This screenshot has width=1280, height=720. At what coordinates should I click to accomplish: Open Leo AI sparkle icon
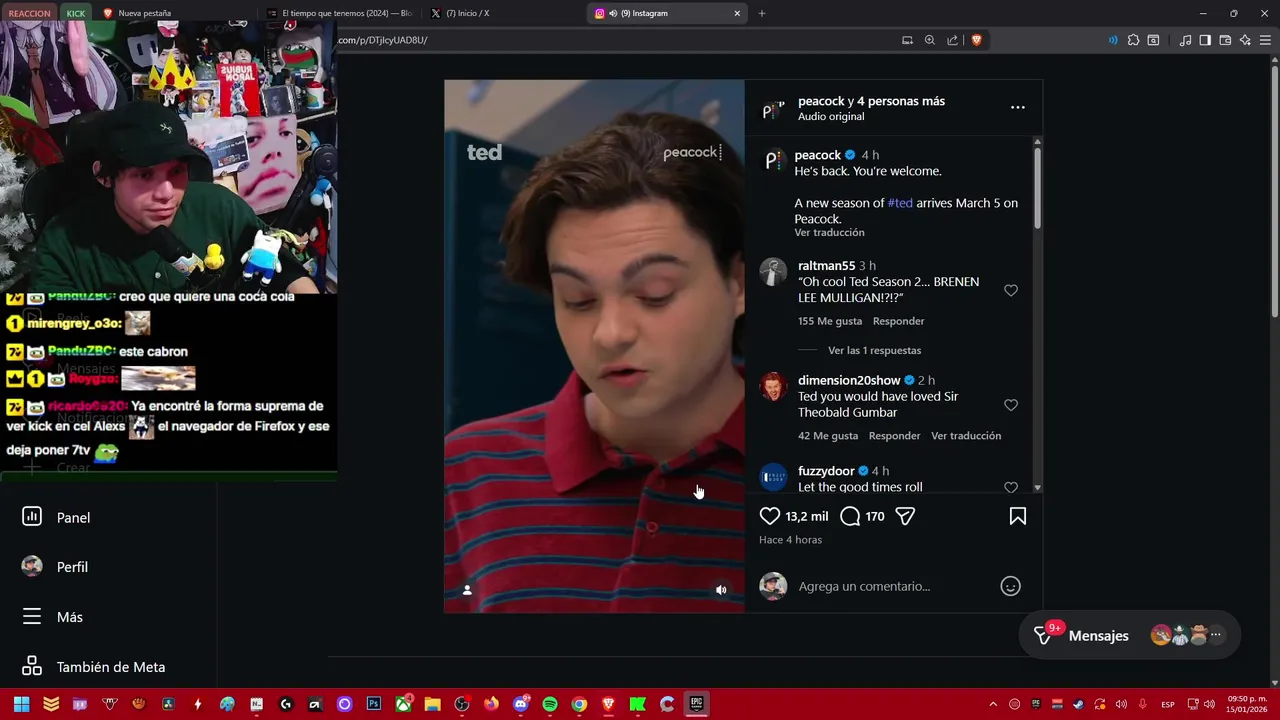point(1245,40)
